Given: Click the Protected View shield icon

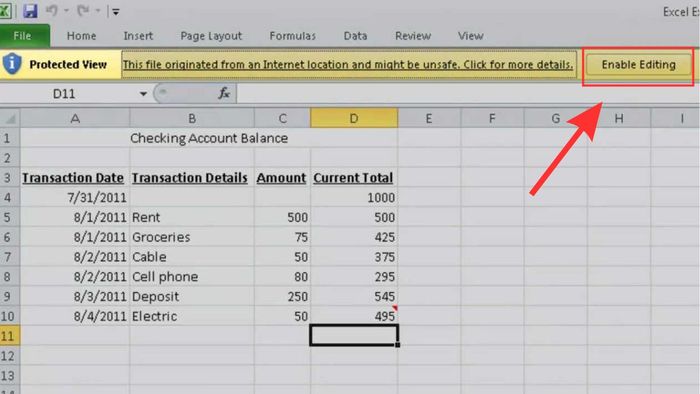Looking at the screenshot, I should click(x=12, y=64).
